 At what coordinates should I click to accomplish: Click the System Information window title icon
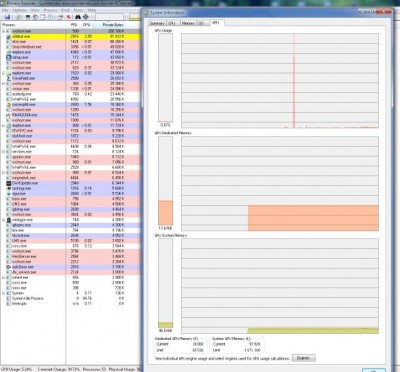coord(146,13)
